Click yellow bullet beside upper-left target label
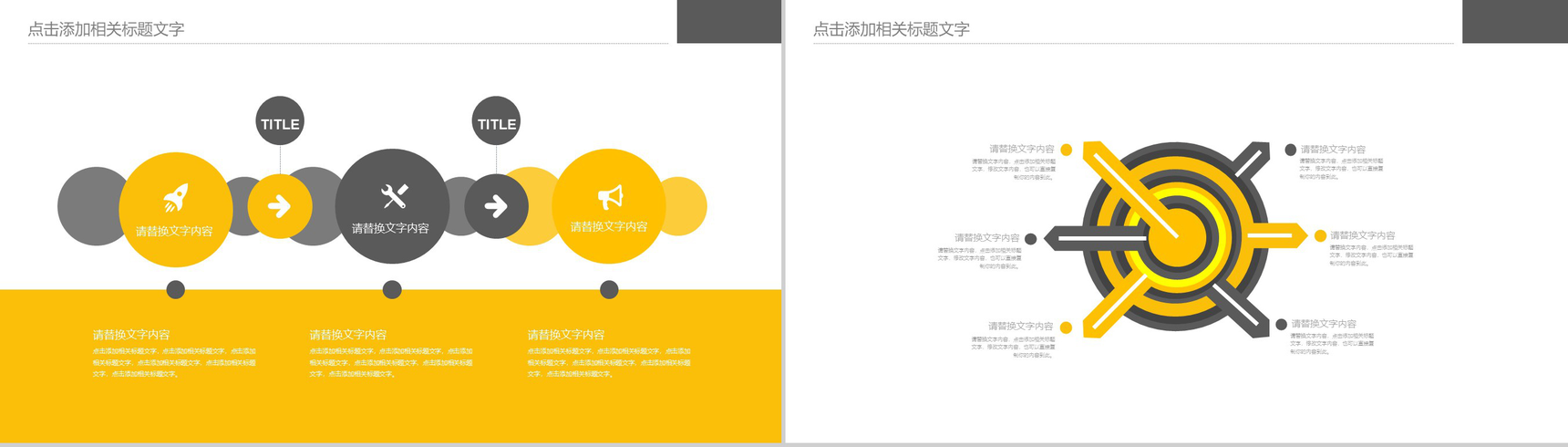Viewport: 1568px width, 447px height. pos(1067,150)
